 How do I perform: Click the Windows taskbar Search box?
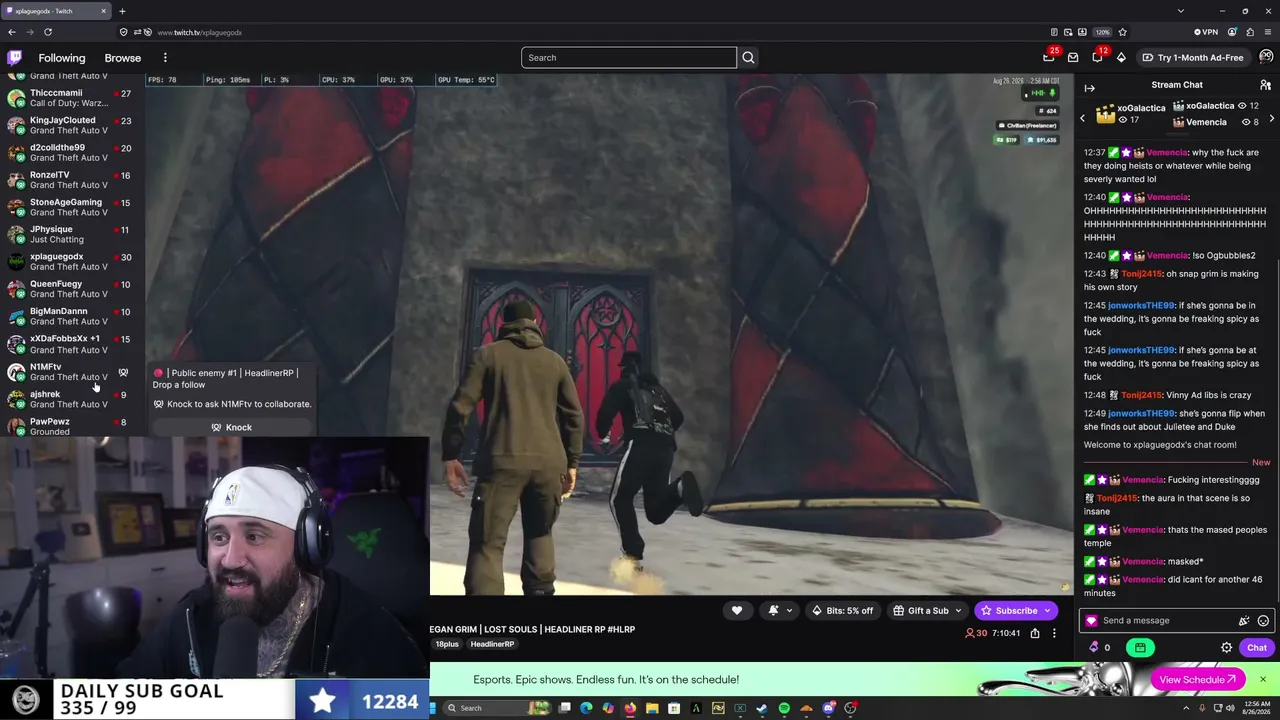[x=495, y=708]
